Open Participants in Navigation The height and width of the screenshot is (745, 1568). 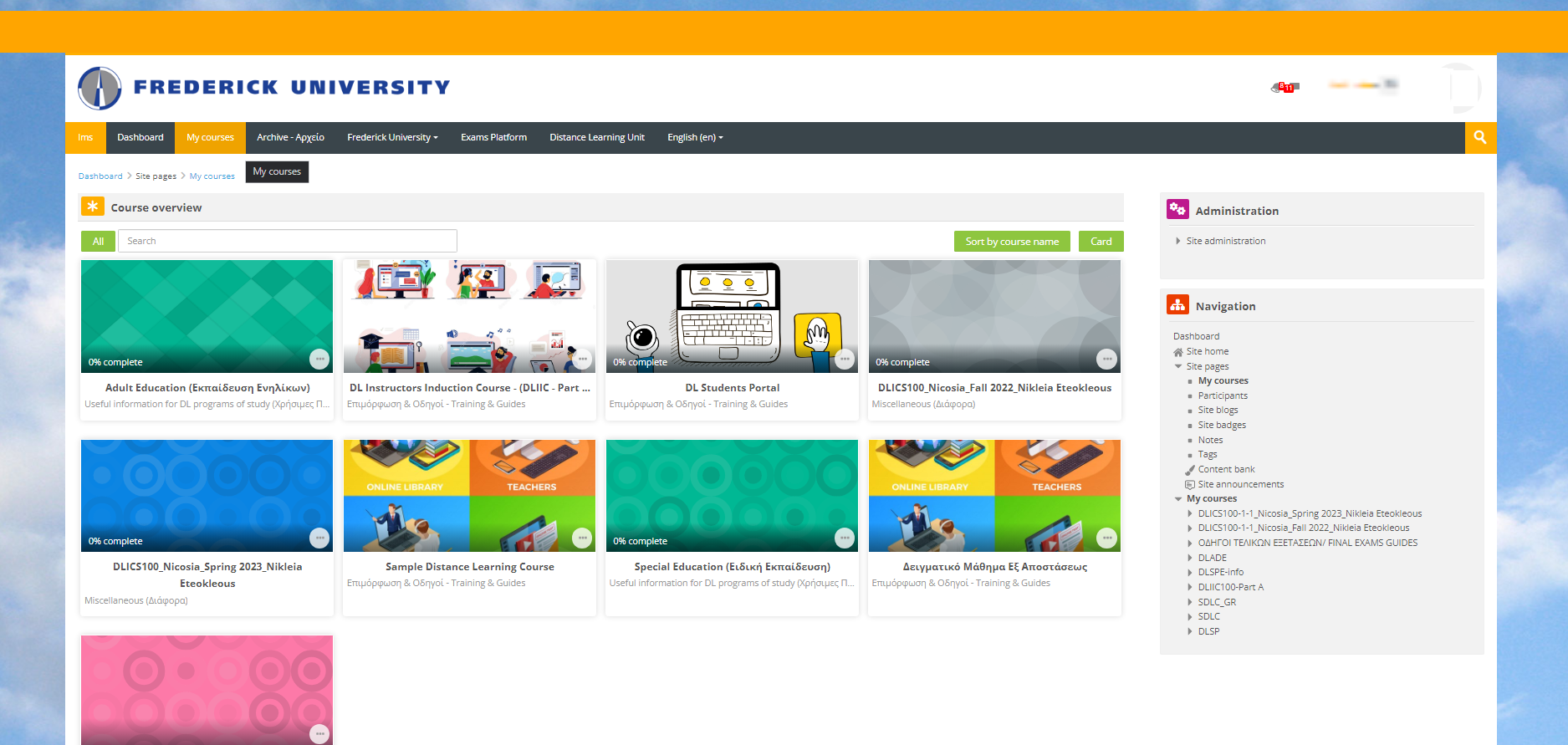[x=1223, y=395]
